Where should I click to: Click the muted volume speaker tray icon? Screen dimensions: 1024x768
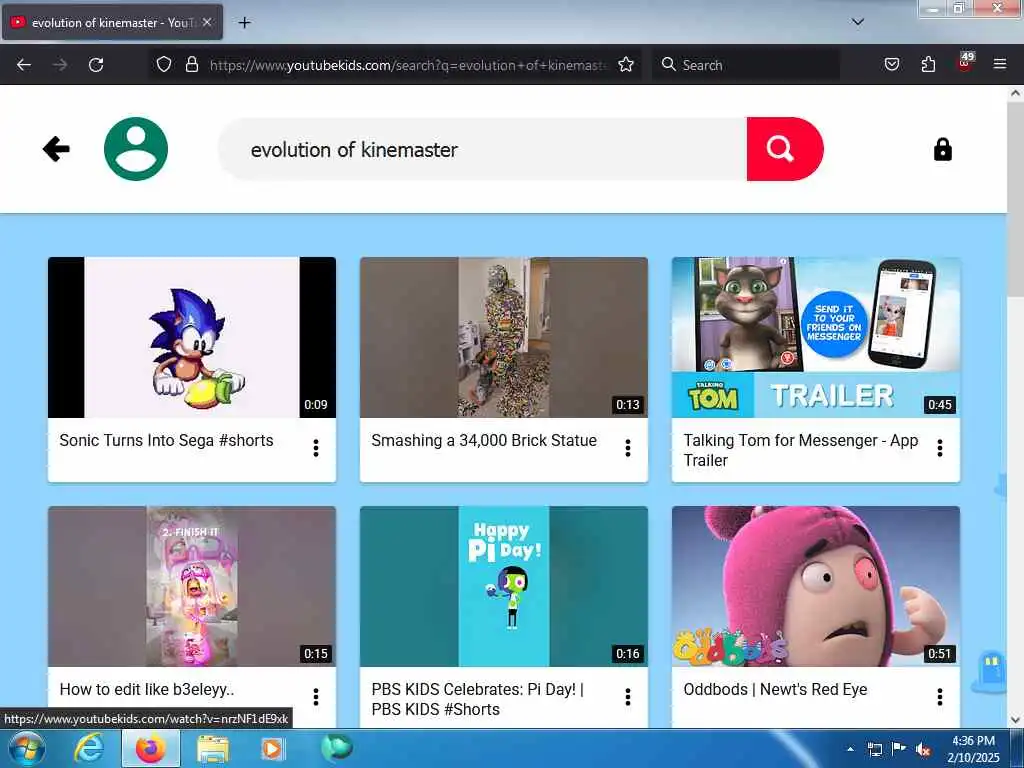(923, 749)
